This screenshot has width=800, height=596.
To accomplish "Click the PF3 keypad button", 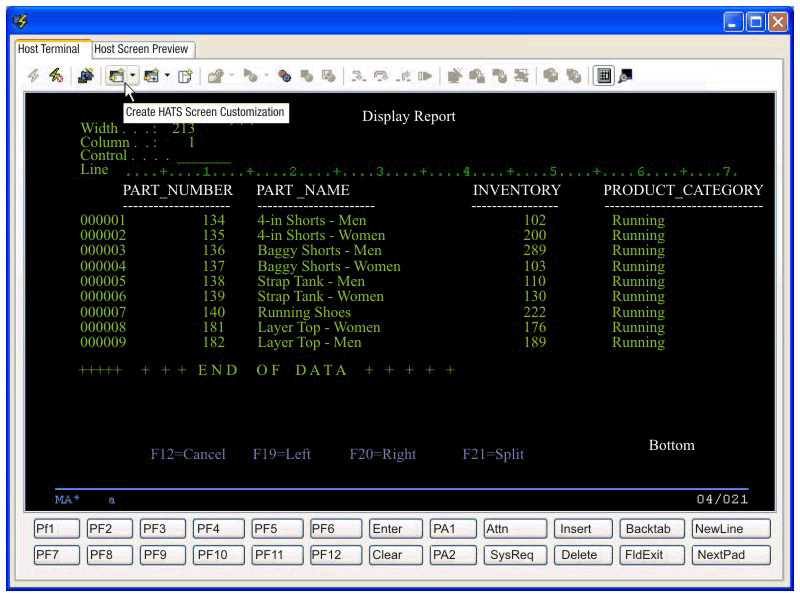I will click(163, 529).
